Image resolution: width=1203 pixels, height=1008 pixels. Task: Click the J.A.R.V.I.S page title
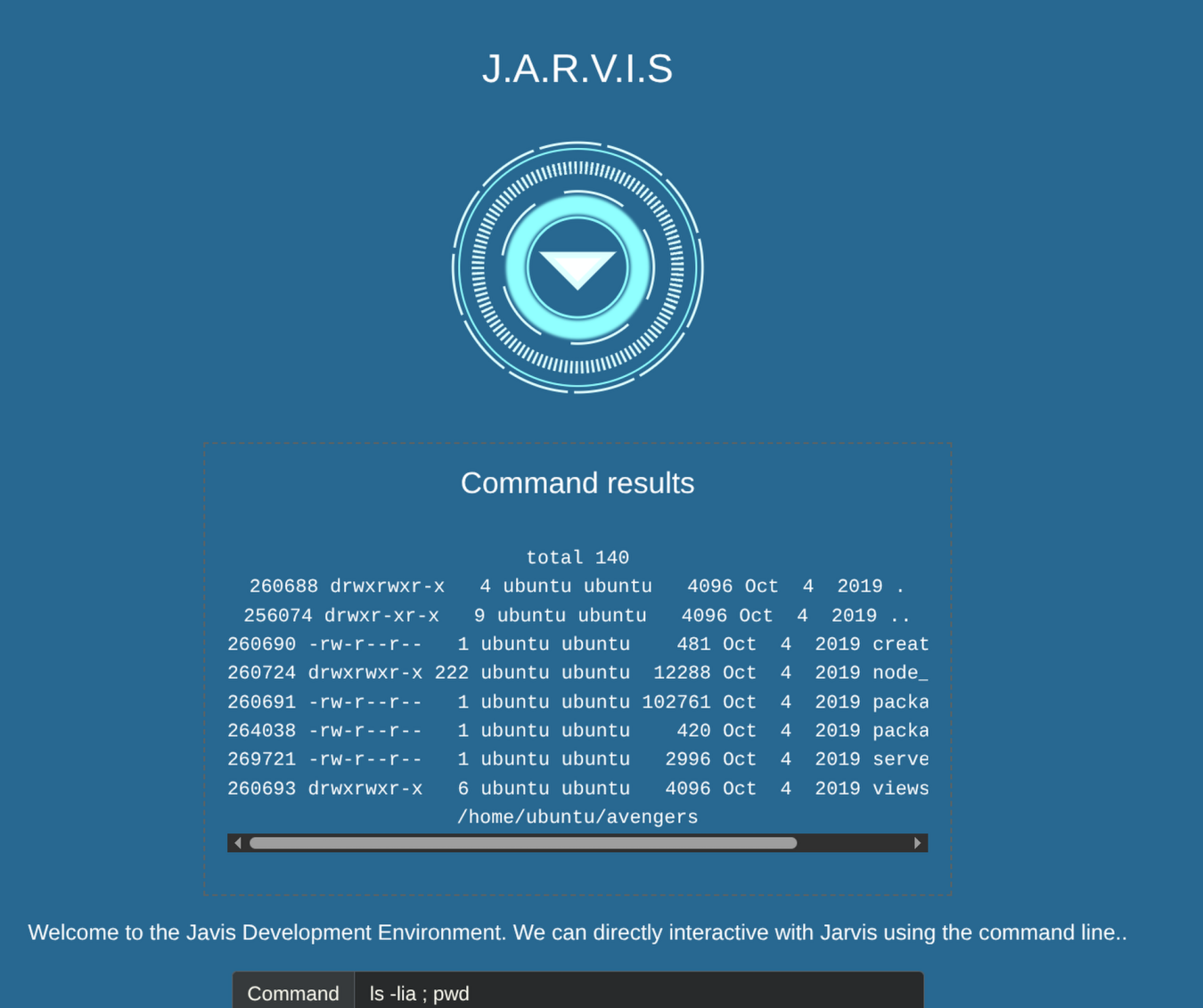(577, 70)
